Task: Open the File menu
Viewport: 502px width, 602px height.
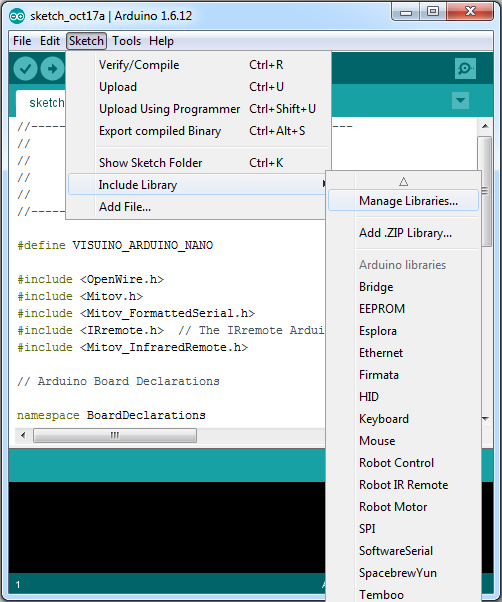Action: [x=22, y=41]
